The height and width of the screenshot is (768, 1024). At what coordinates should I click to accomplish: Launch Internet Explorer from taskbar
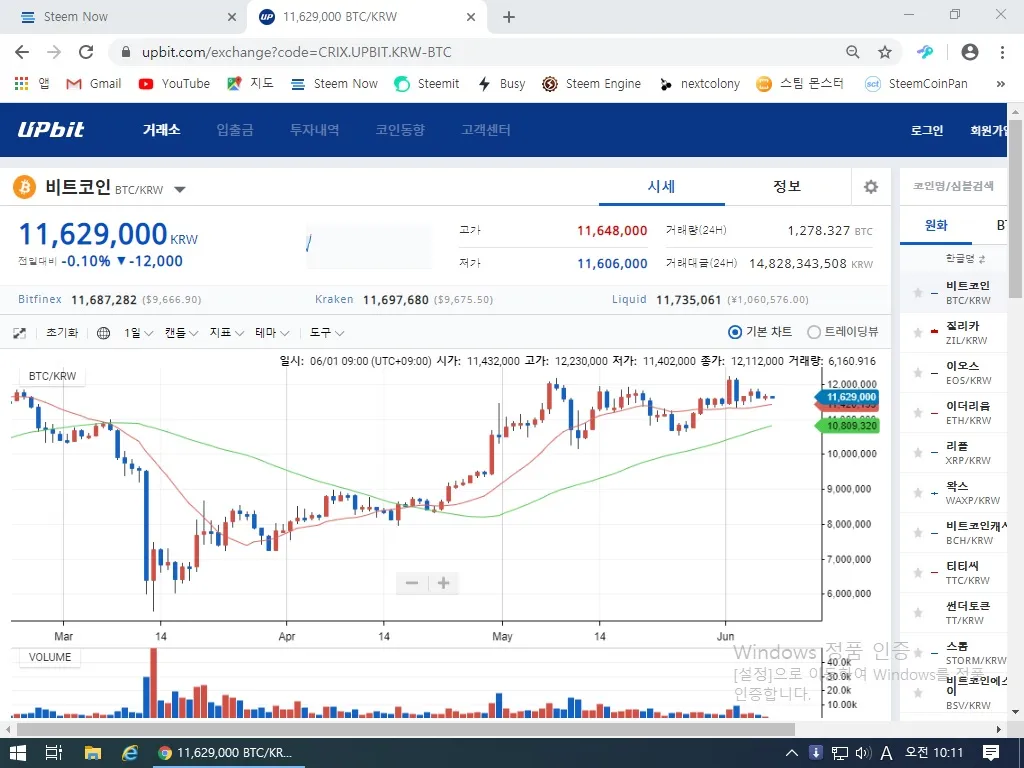tap(130, 753)
